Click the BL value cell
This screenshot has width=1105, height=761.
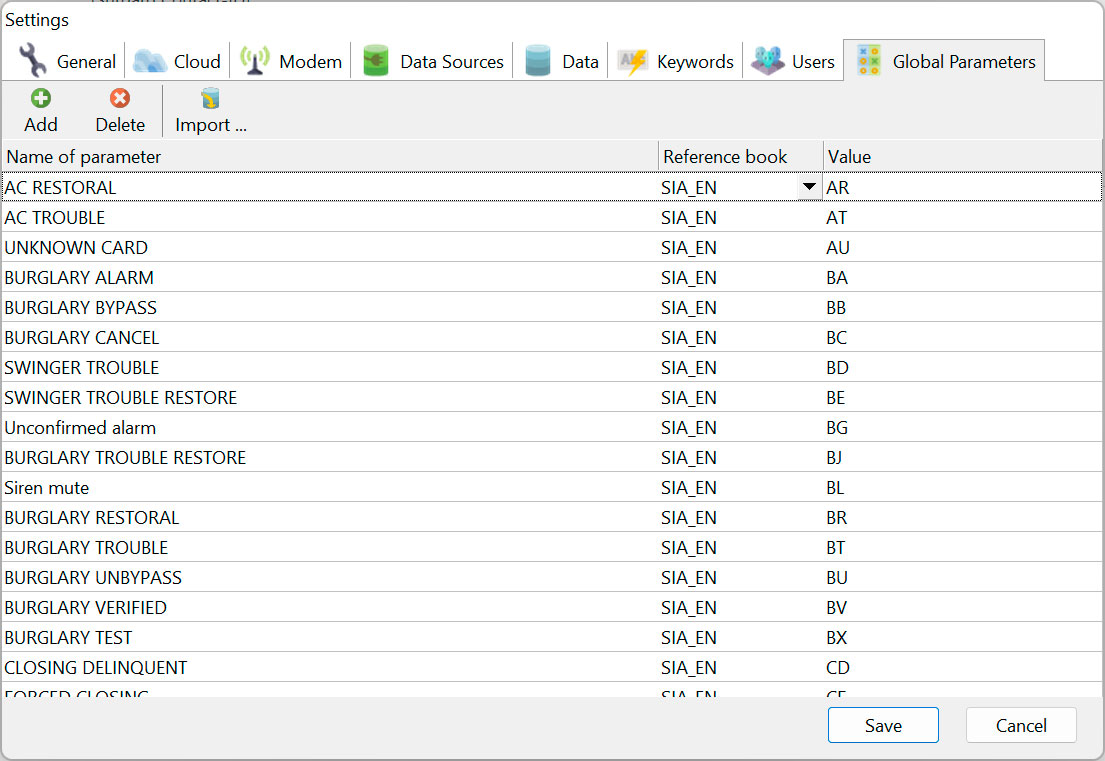point(962,488)
